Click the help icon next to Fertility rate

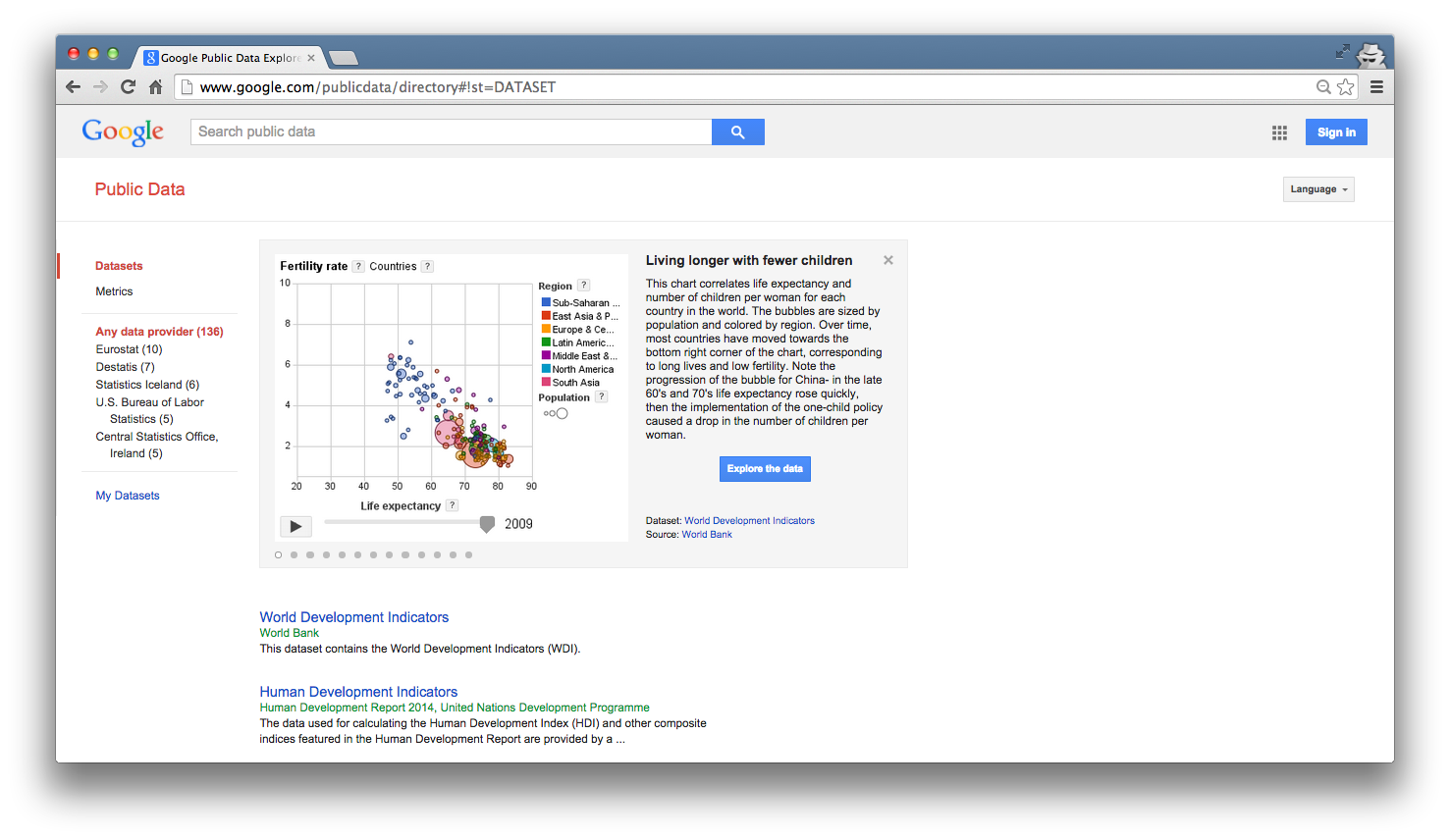pos(358,266)
